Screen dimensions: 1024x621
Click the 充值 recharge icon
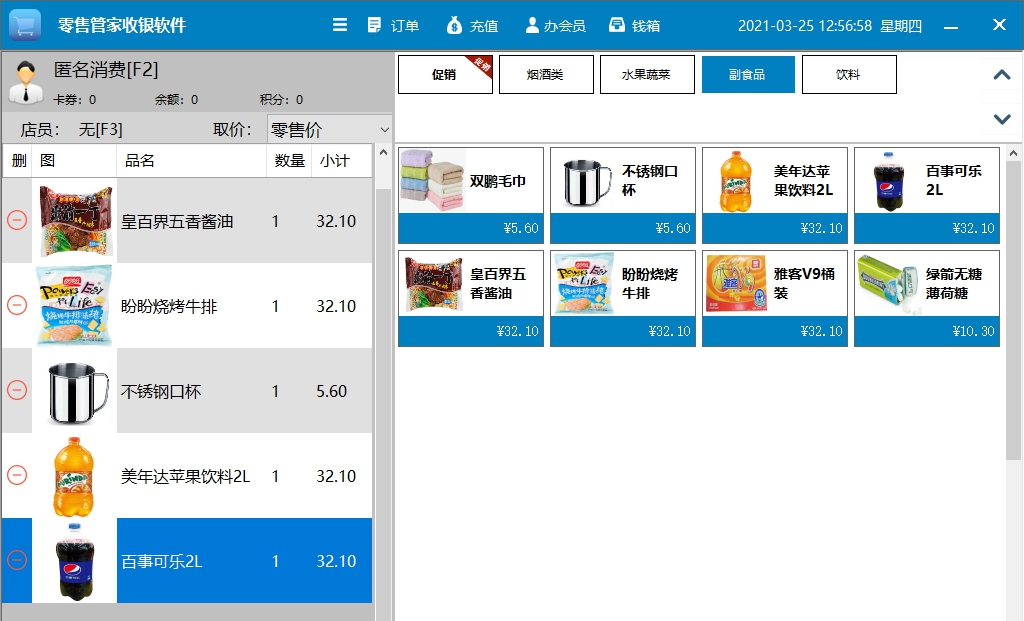coord(471,25)
